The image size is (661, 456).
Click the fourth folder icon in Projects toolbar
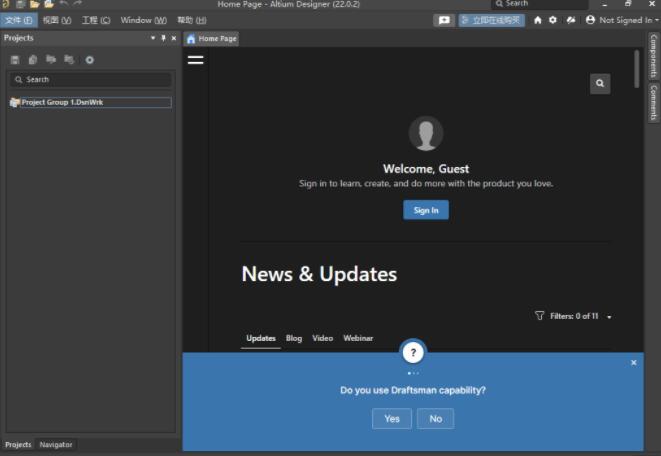click(69, 59)
